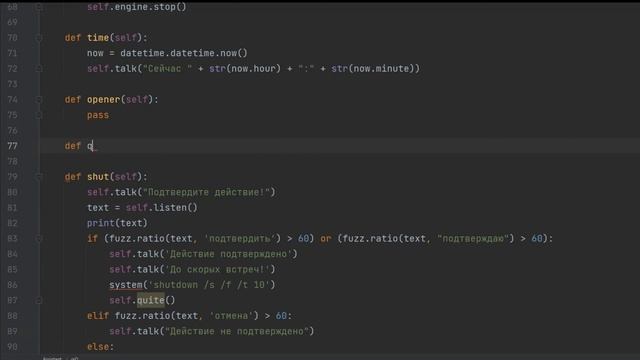640x360 pixels.
Task: Place cursor on 'time' function name
Action: [x=98, y=38]
